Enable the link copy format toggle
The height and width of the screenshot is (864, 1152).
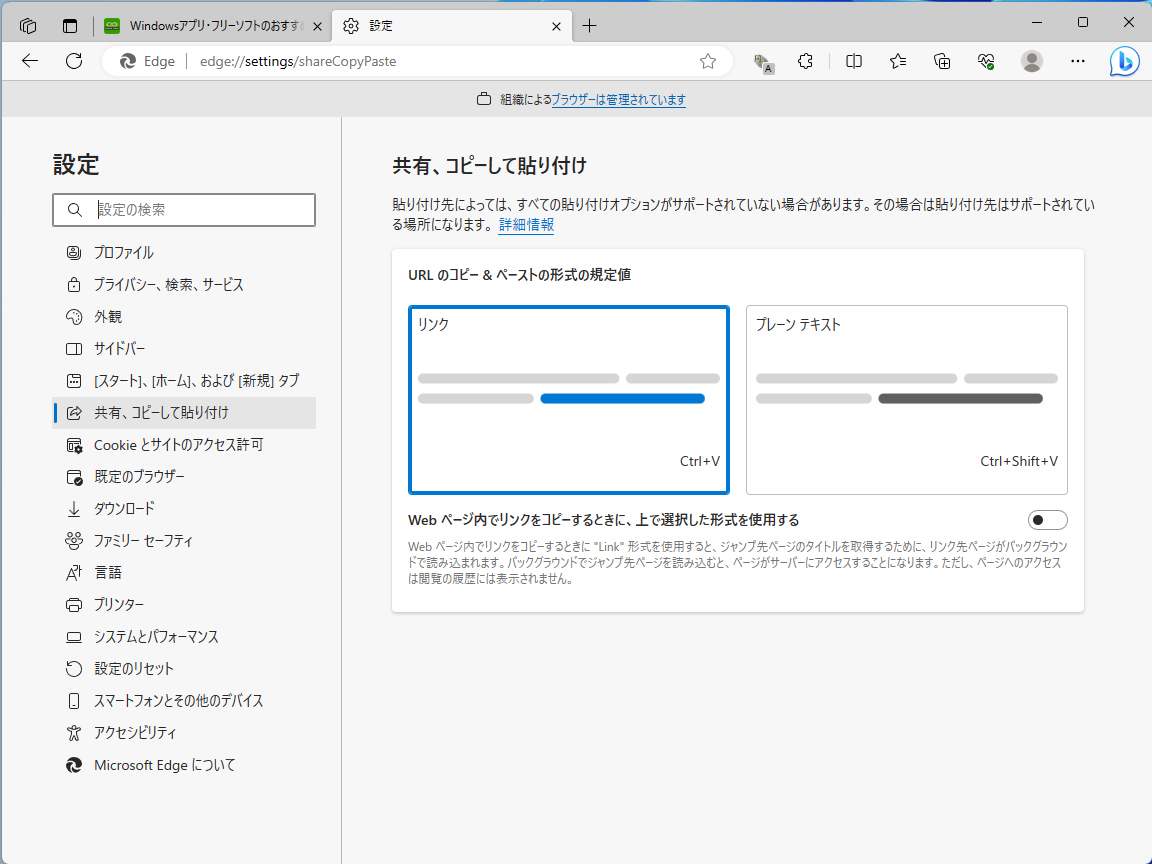pos(1047,519)
